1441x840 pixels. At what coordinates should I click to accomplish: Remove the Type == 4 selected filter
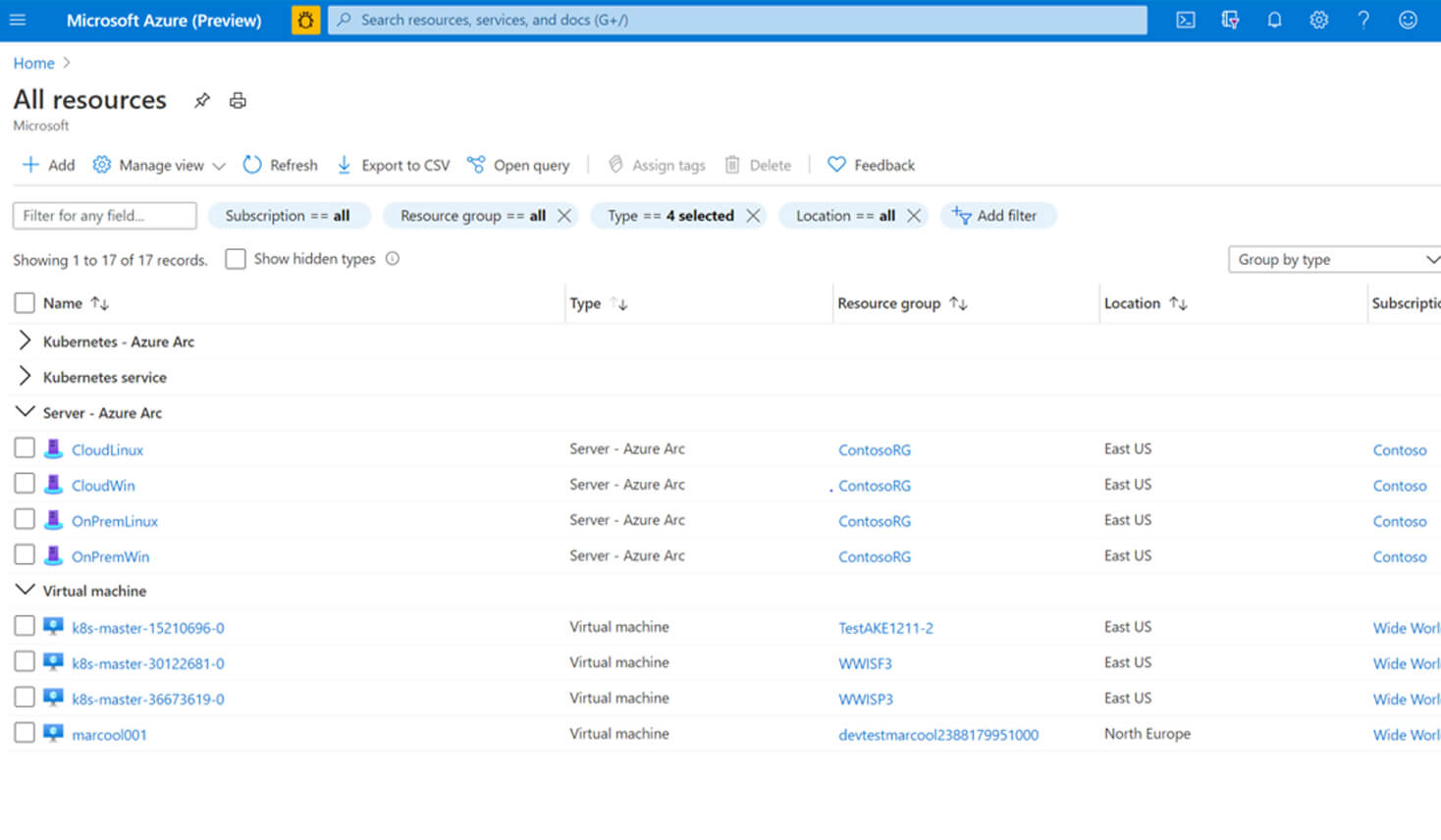click(x=753, y=216)
